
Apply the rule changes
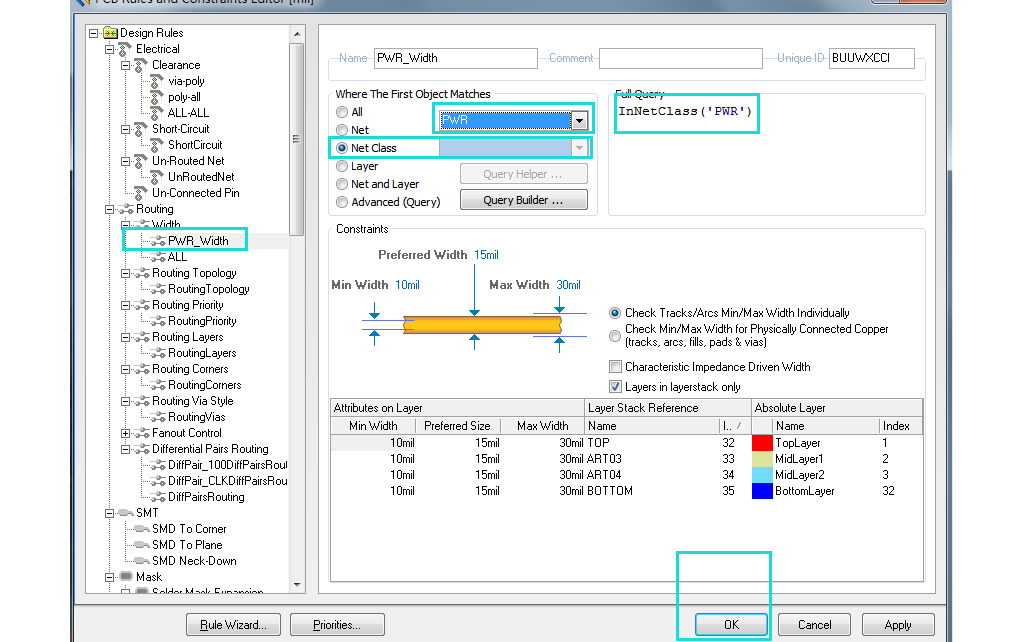tap(898, 624)
